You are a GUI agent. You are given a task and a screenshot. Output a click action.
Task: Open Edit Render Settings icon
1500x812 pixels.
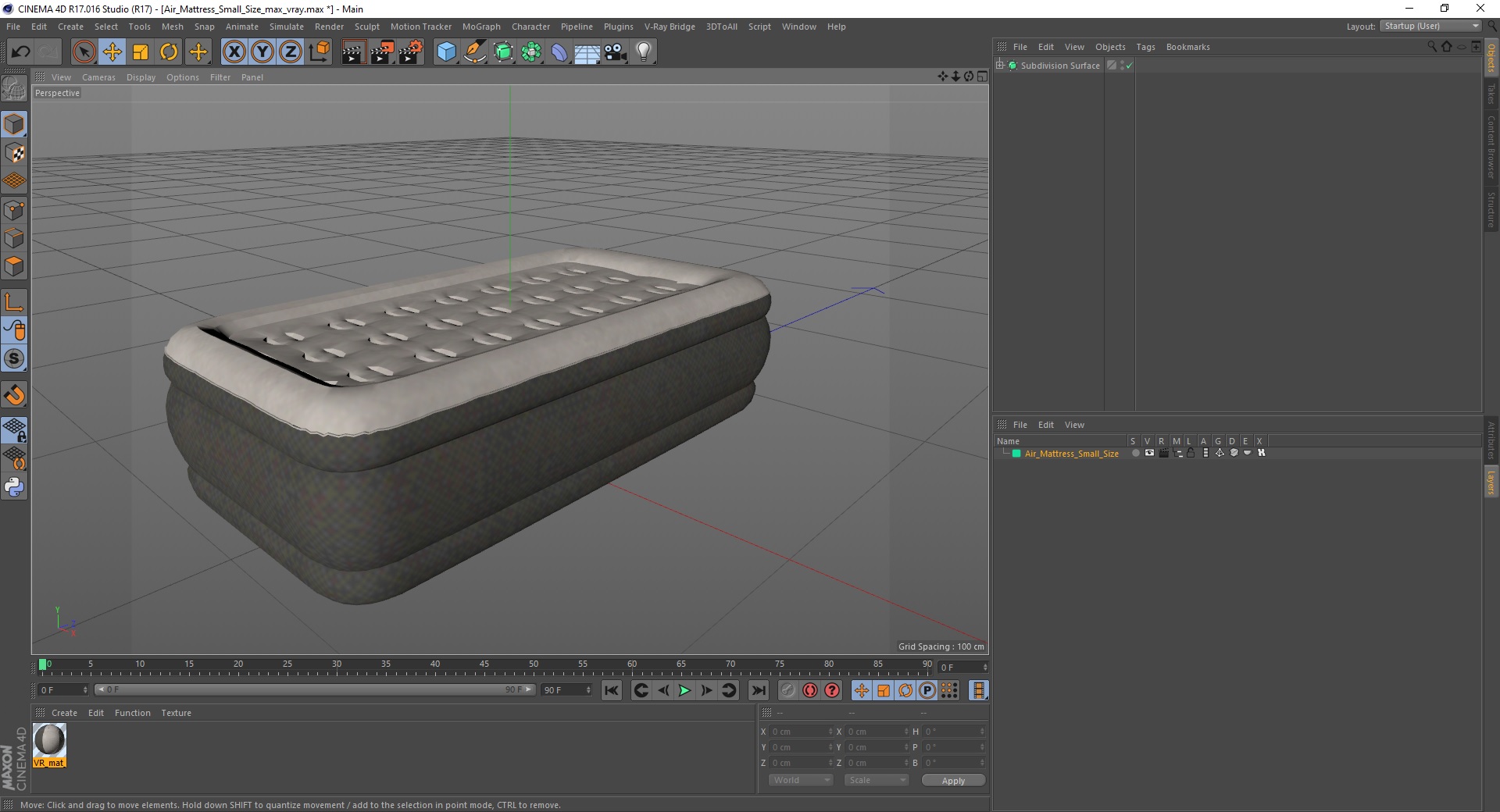tap(411, 52)
